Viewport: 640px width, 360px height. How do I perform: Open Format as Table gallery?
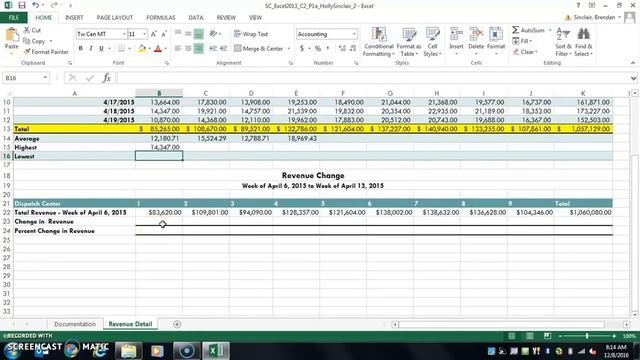[x=409, y=42]
